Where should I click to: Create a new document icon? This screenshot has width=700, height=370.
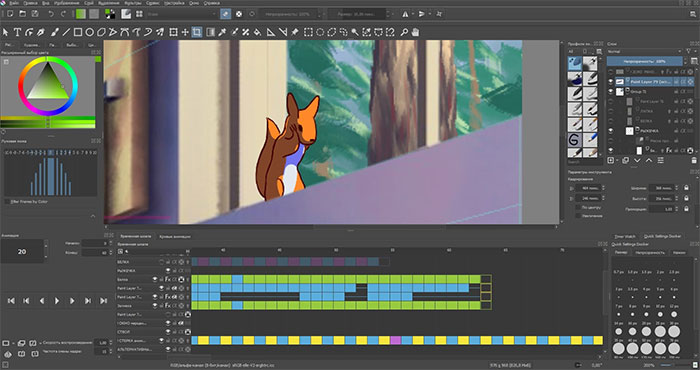(10, 14)
